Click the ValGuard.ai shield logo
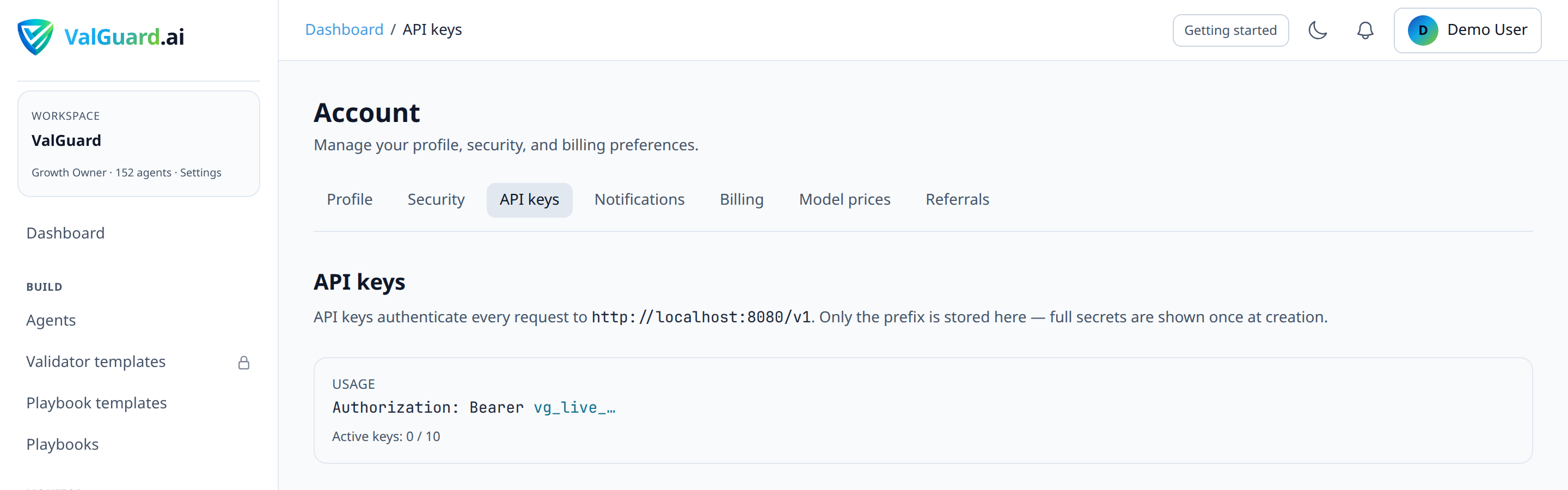Image resolution: width=1568 pixels, height=490 pixels. click(x=35, y=36)
